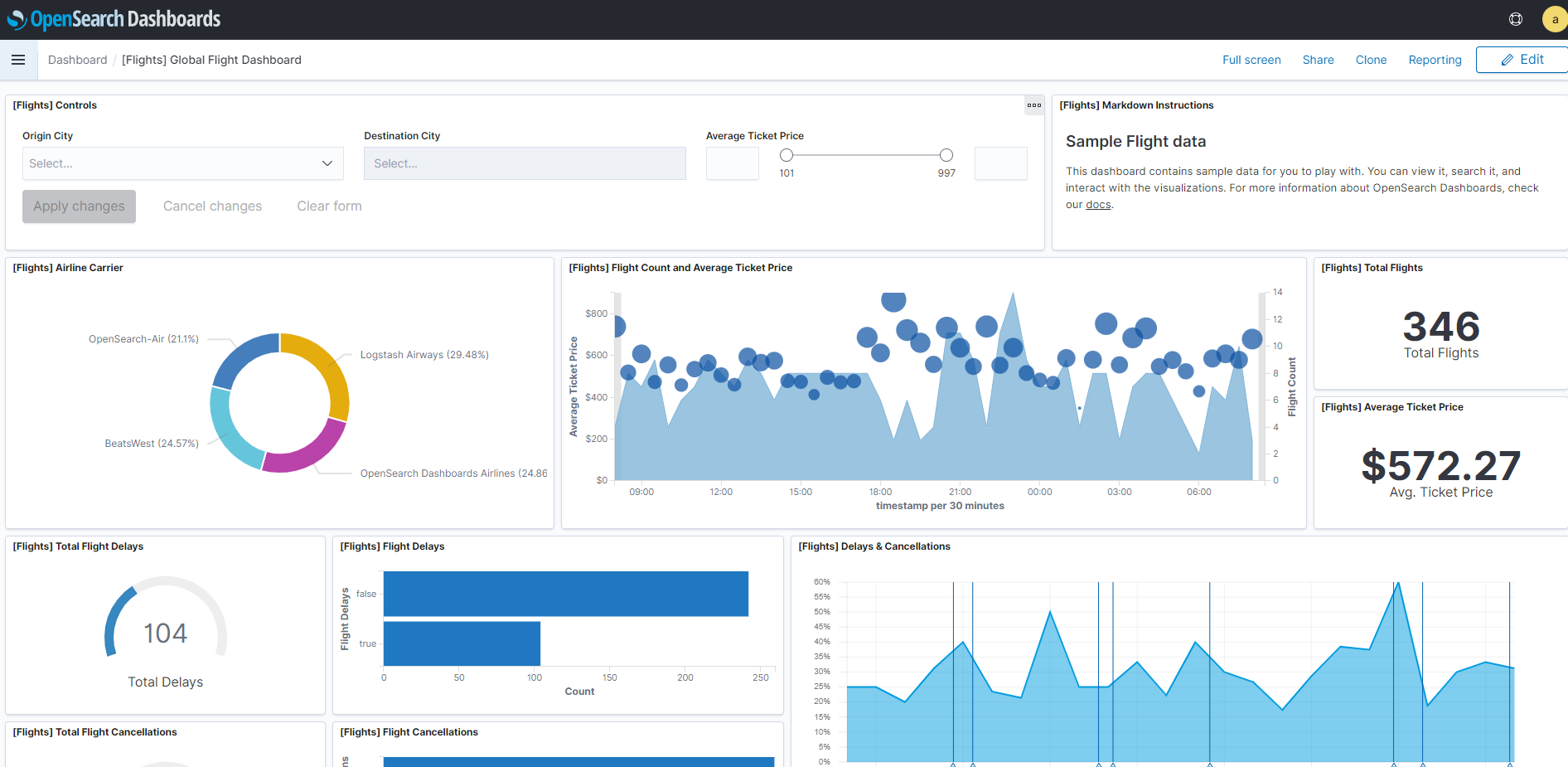
Task: Click Apply changes button
Action: (79, 206)
